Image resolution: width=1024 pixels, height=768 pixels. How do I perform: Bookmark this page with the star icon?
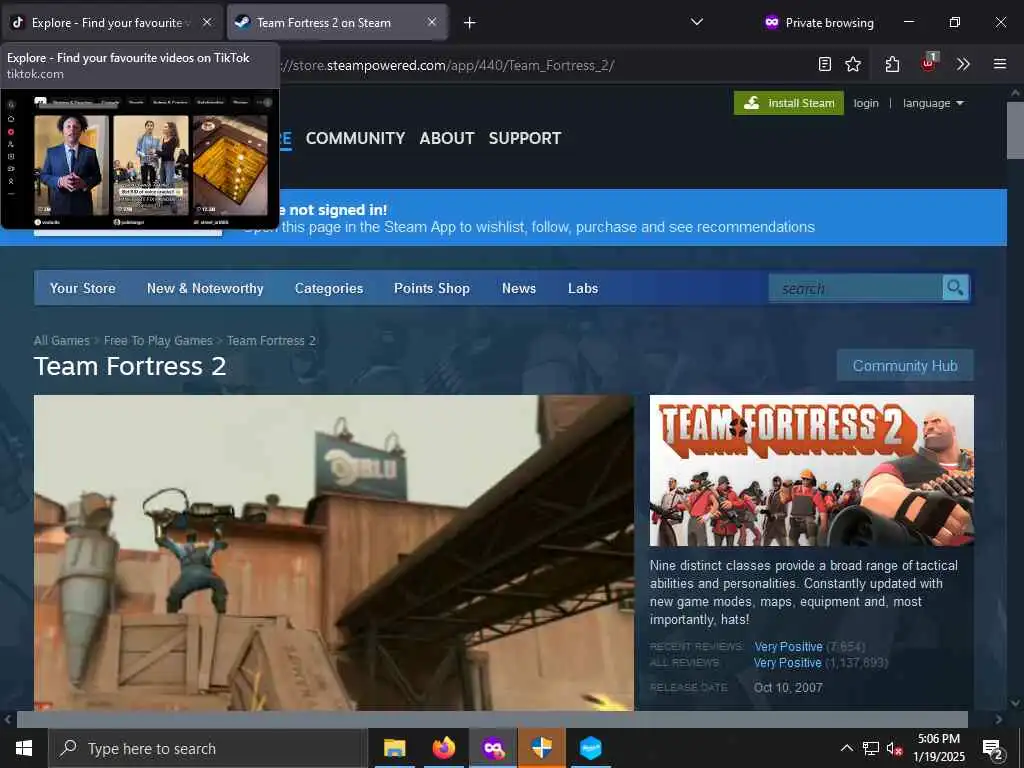[853, 64]
